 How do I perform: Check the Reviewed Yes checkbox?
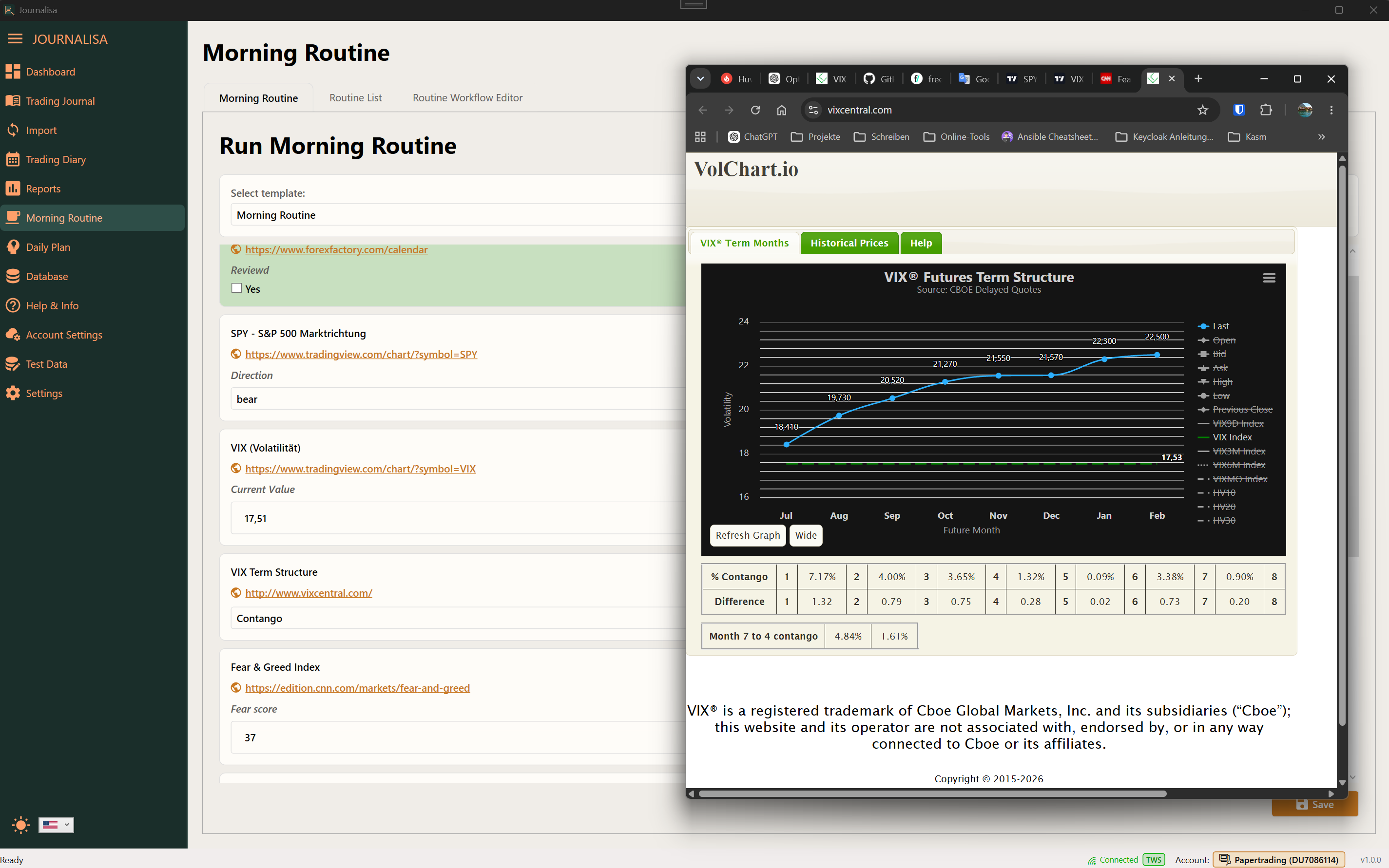[237, 288]
